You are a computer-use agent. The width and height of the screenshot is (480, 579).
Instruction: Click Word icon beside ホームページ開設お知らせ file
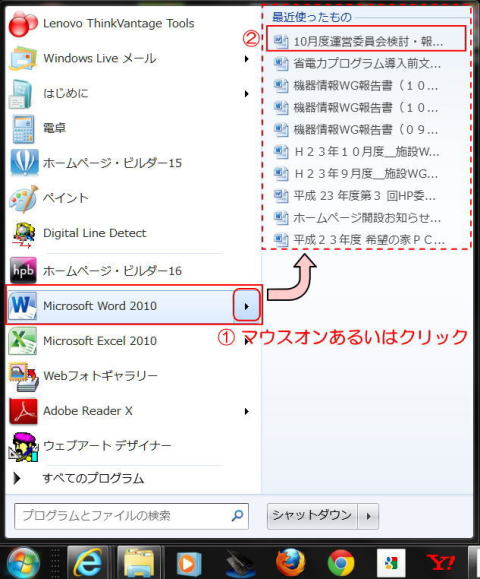(281, 218)
